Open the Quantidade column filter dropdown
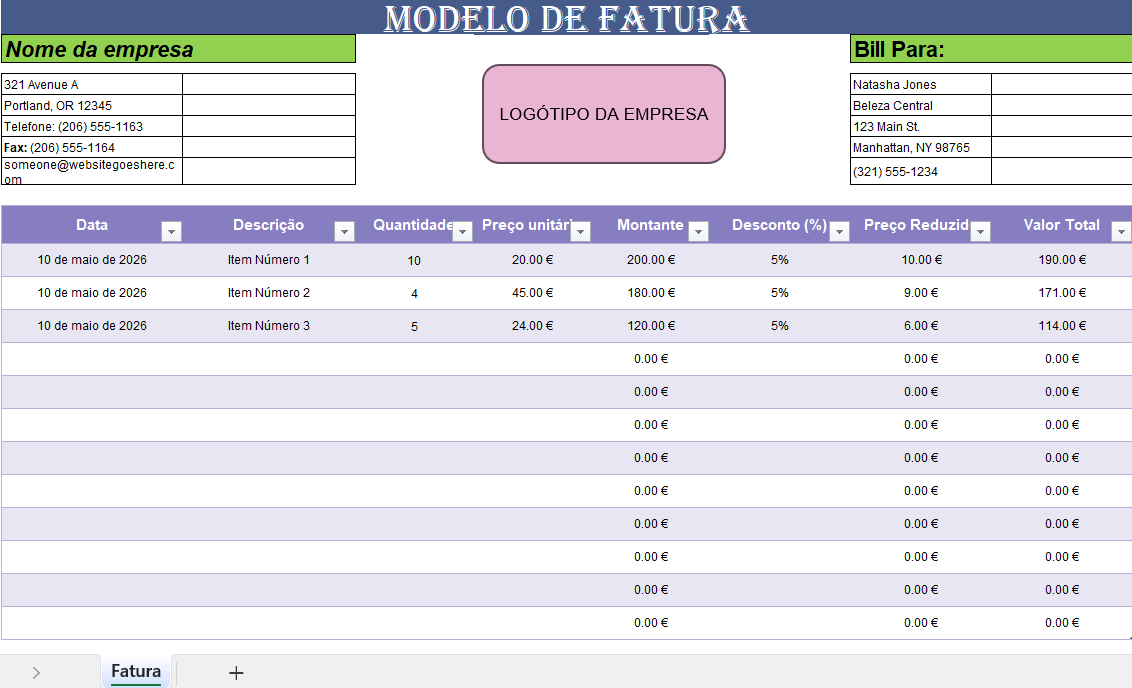The width and height of the screenshot is (1132, 688). [462, 230]
